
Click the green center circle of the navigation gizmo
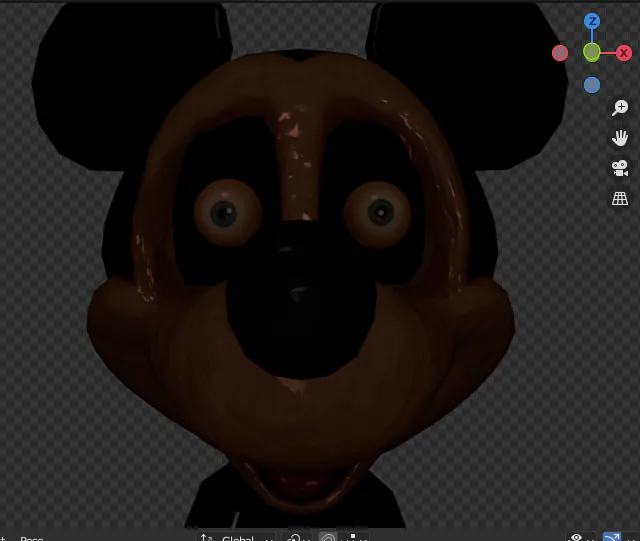point(591,52)
